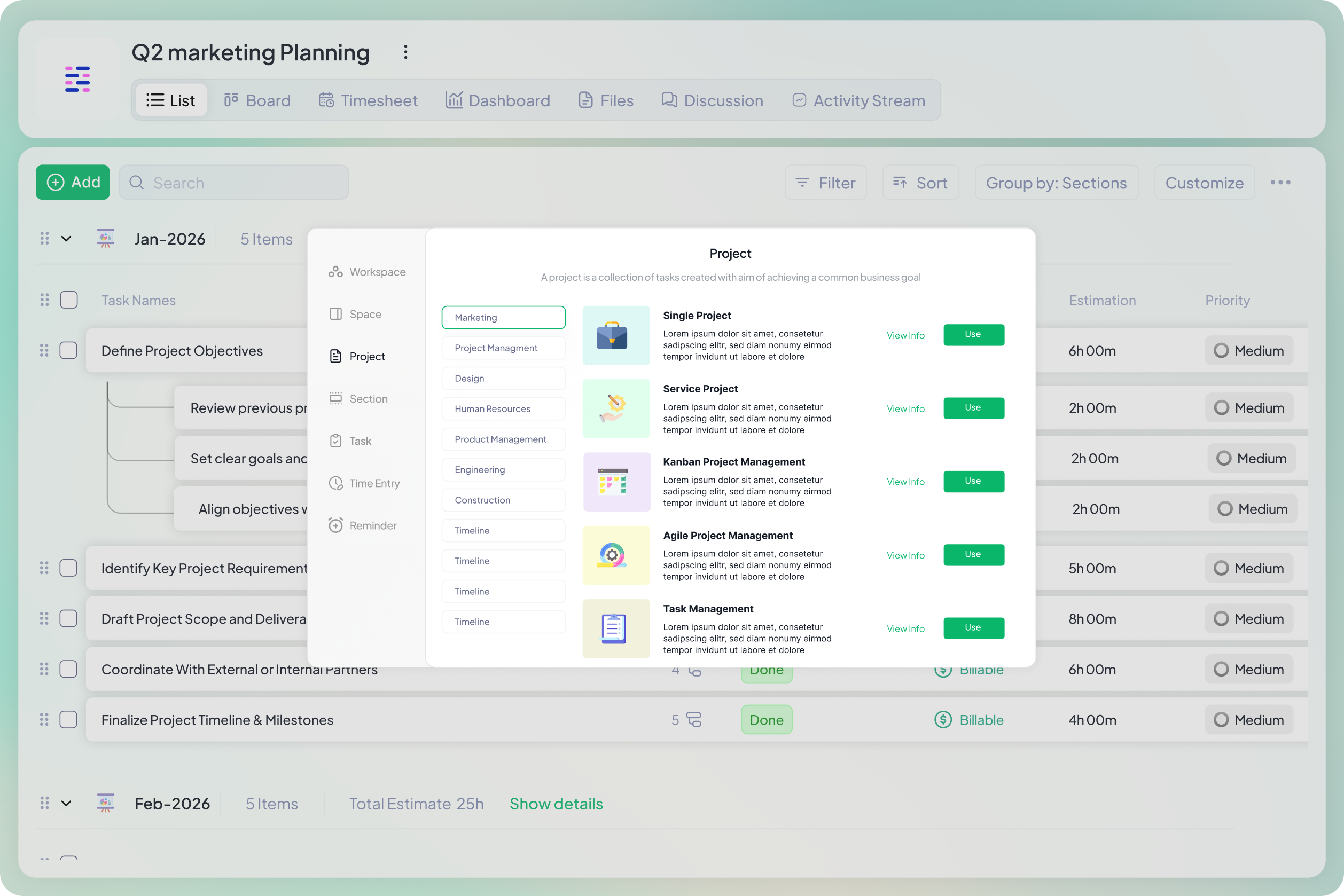This screenshot has height=896, width=1344.
Task: Check the Coordinate With External Partners checkbox
Action: tap(68, 669)
